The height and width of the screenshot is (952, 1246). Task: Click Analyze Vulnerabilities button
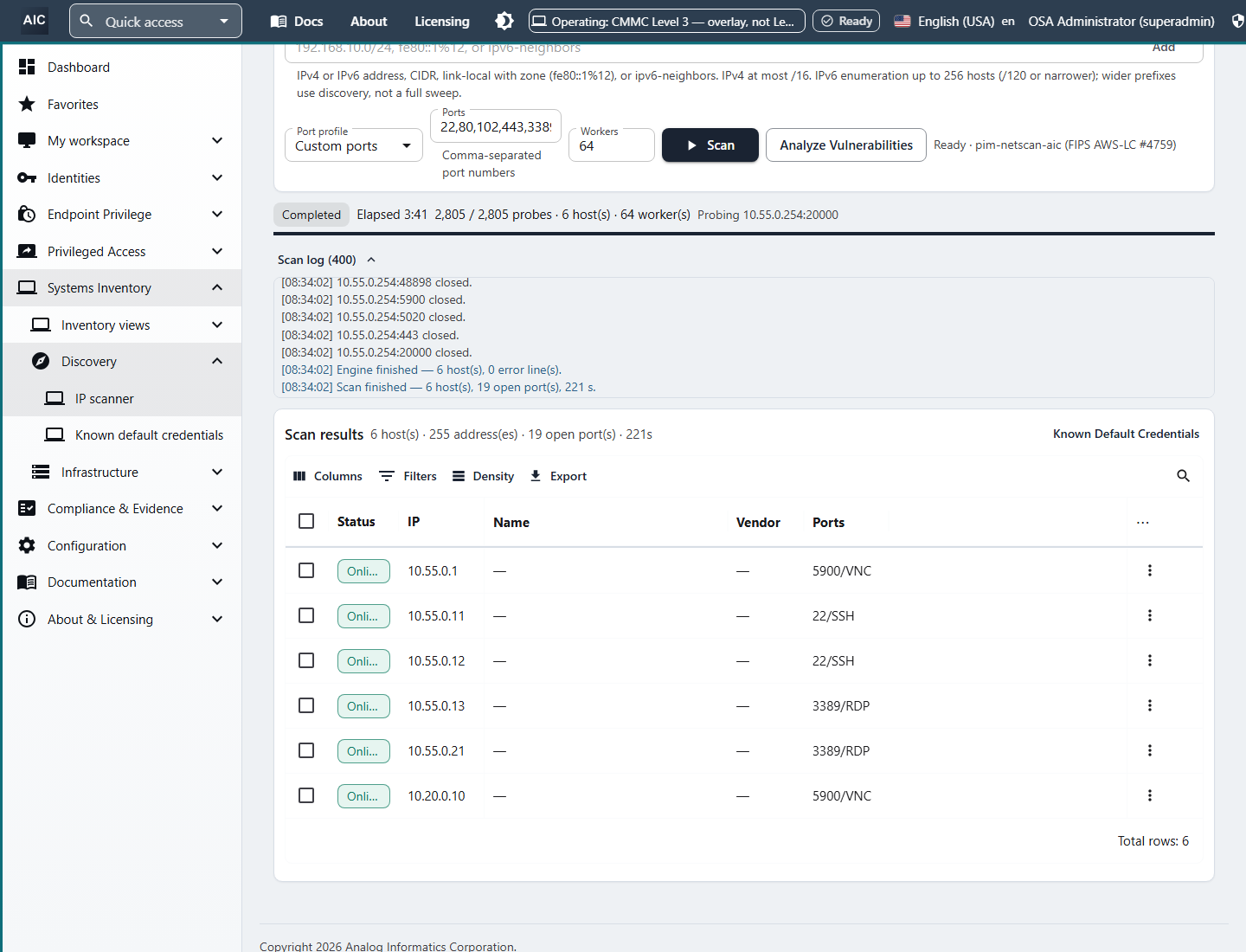846,145
